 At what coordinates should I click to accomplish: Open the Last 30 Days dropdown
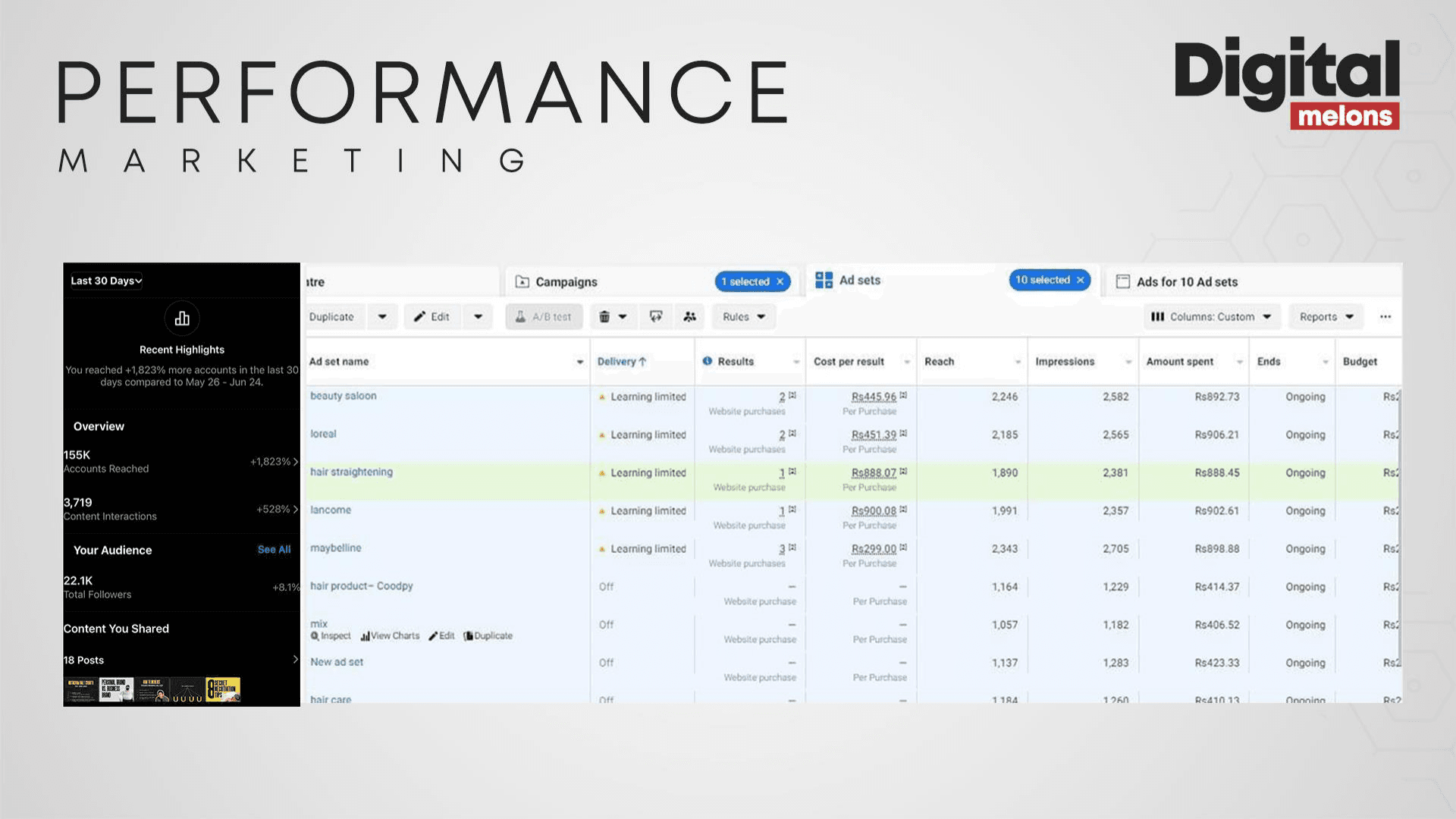[x=106, y=281]
